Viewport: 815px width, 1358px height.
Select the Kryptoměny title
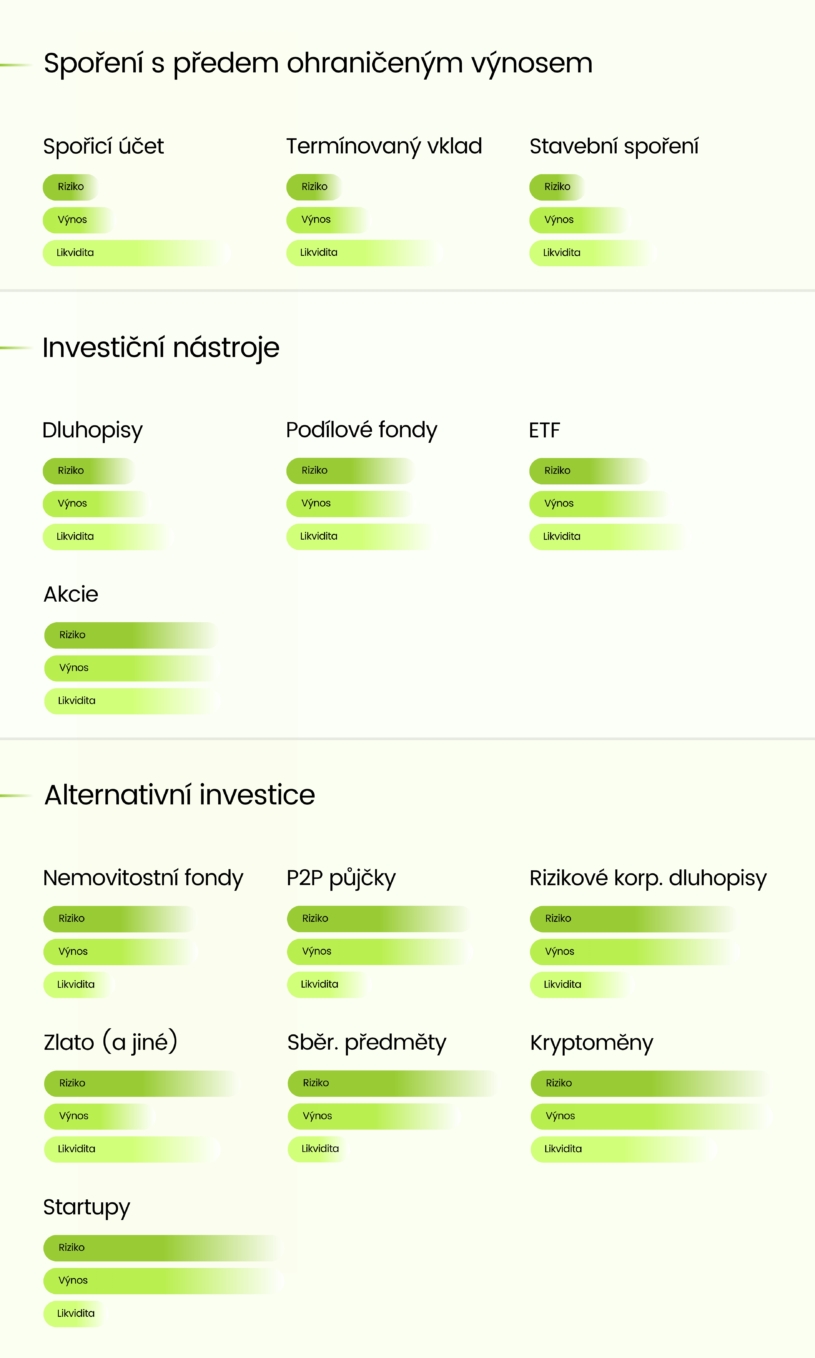591,1043
